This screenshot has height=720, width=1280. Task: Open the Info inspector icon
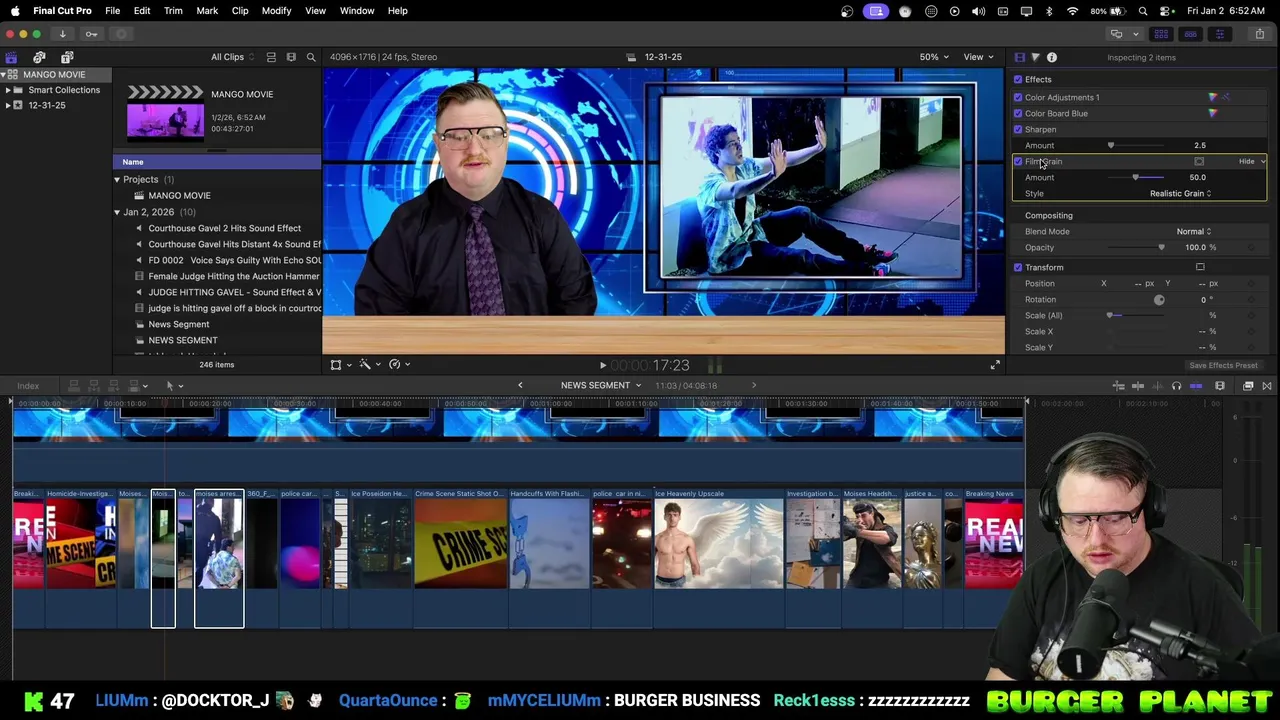point(1052,57)
